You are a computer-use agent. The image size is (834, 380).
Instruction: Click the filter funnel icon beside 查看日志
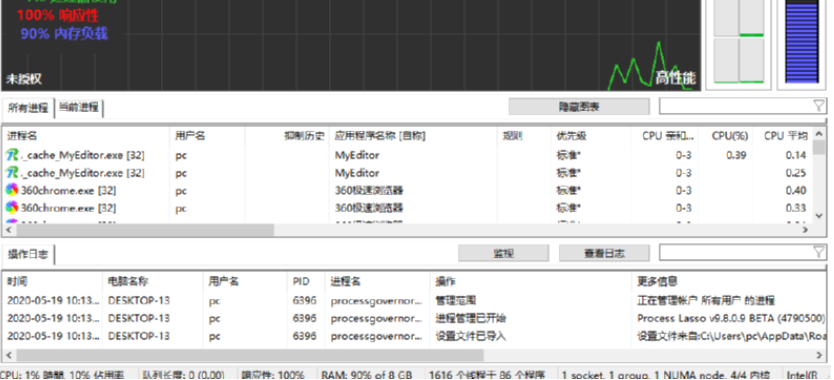point(819,252)
